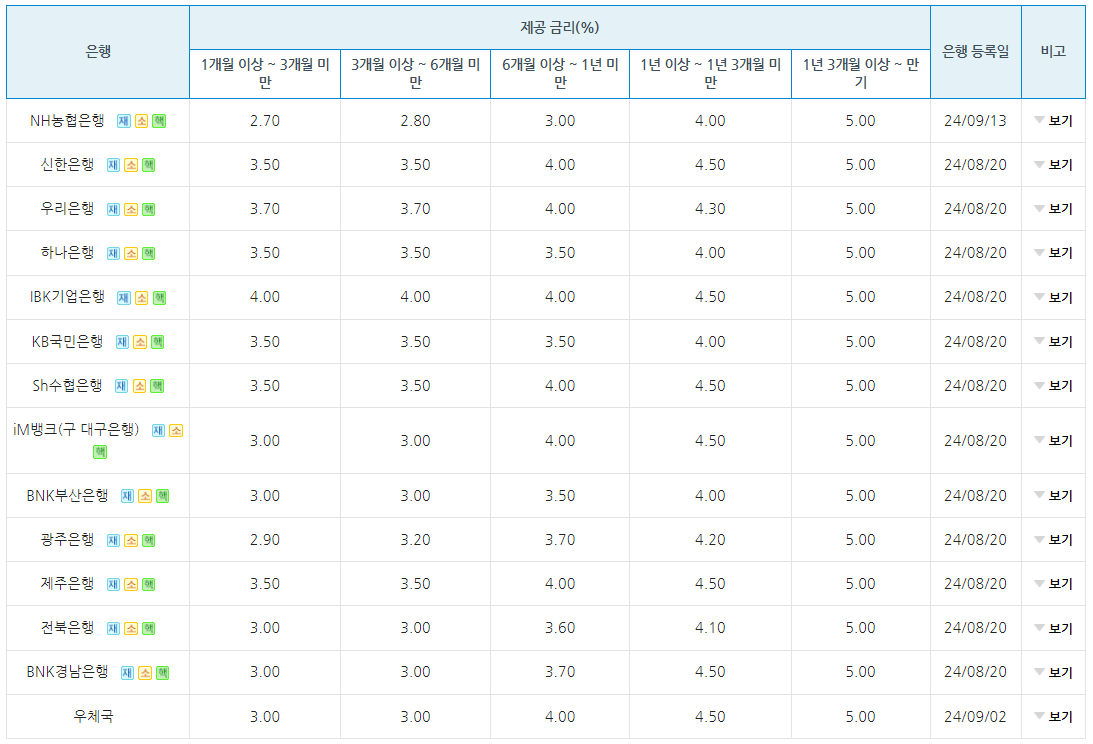Viewport: 1093px width, 744px height.
Task: Click the green 핵 badge beside IBK기업은행
Action: click(x=159, y=298)
